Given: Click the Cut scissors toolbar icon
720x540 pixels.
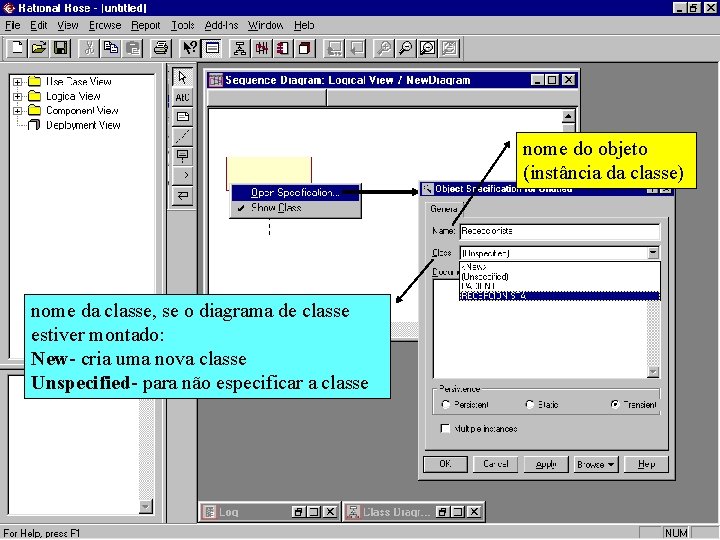Looking at the screenshot, I should [x=89, y=48].
